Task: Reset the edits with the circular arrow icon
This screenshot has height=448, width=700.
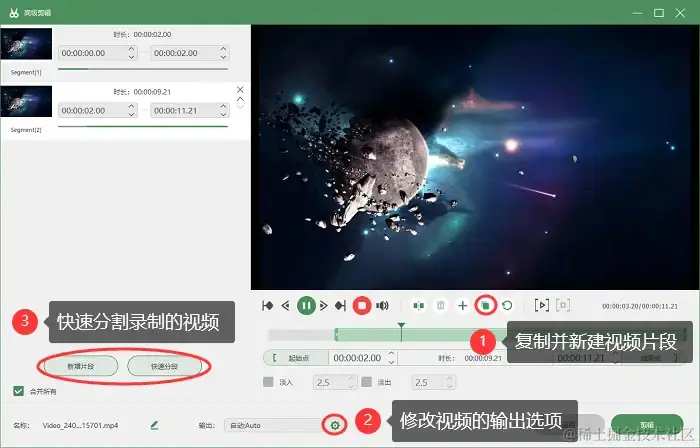Action: (x=507, y=306)
